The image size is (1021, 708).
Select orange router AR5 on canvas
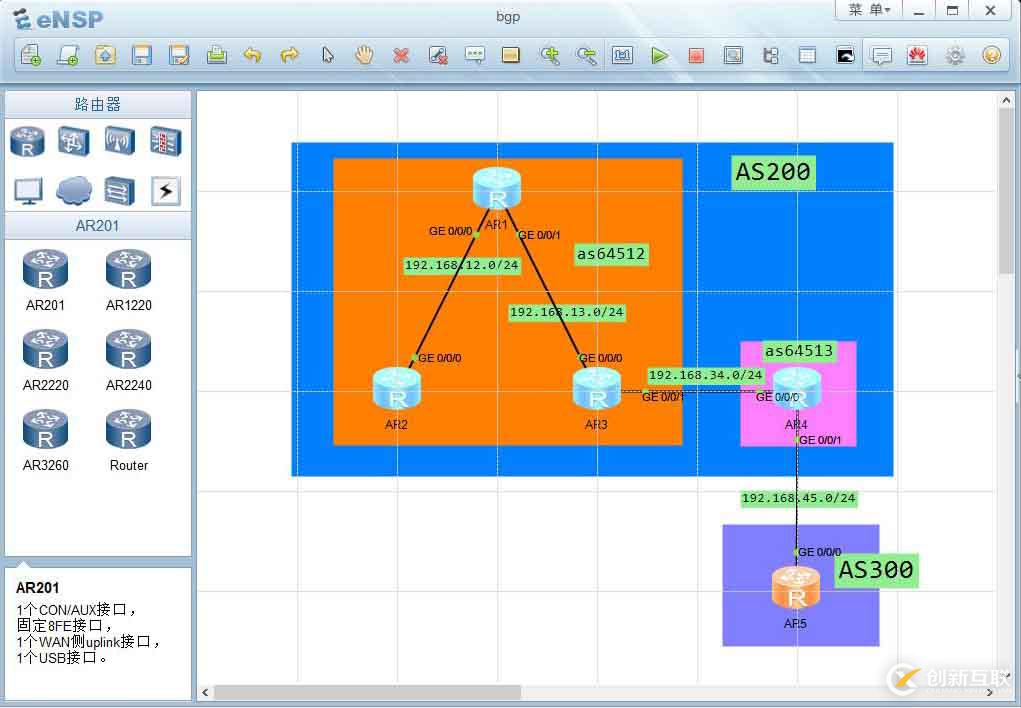(x=796, y=588)
